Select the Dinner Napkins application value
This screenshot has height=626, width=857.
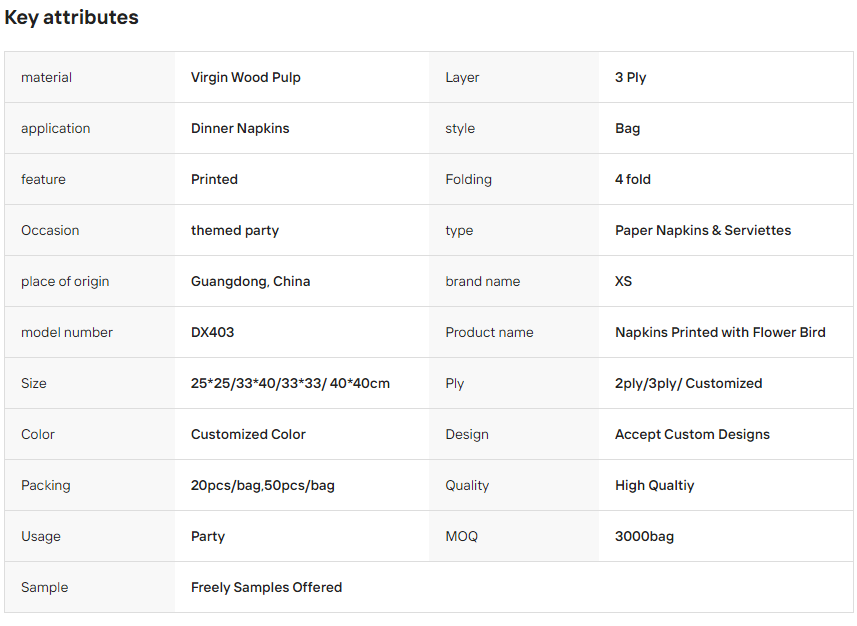240,128
